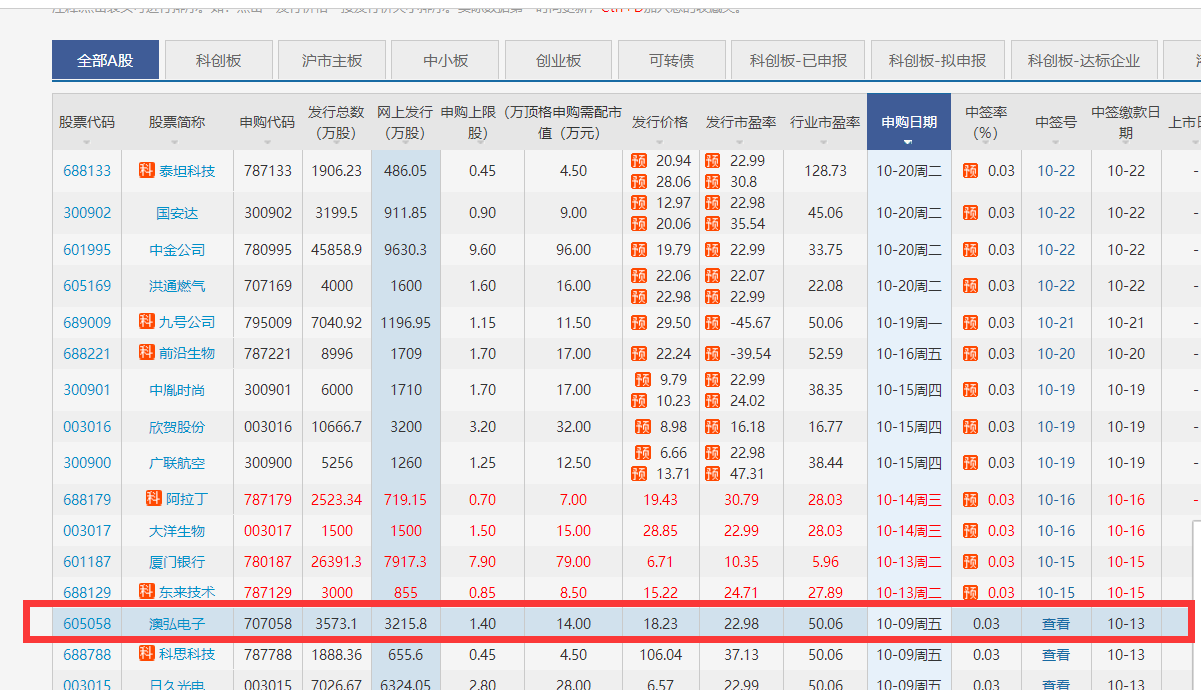This screenshot has width=1201, height=690.
Task: Click the 预 badge next to price 6.66
Action: 643,453
